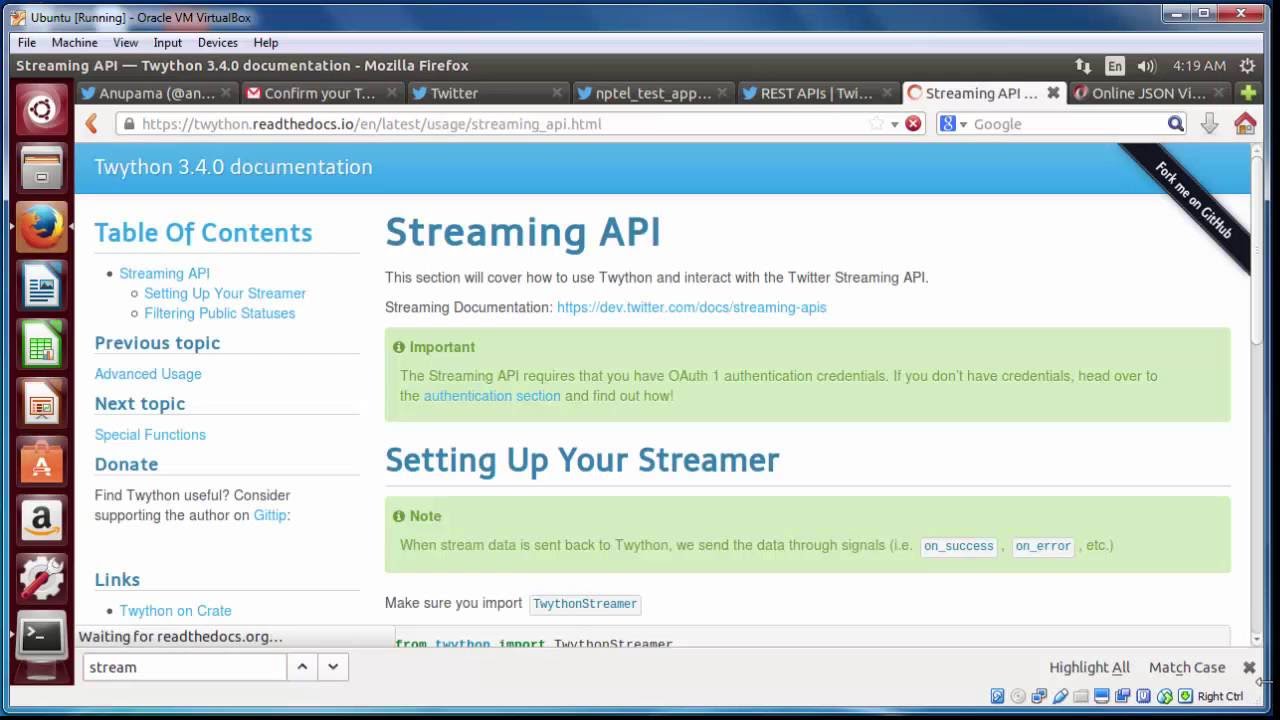Open Filtering Public Statuses link

220,313
